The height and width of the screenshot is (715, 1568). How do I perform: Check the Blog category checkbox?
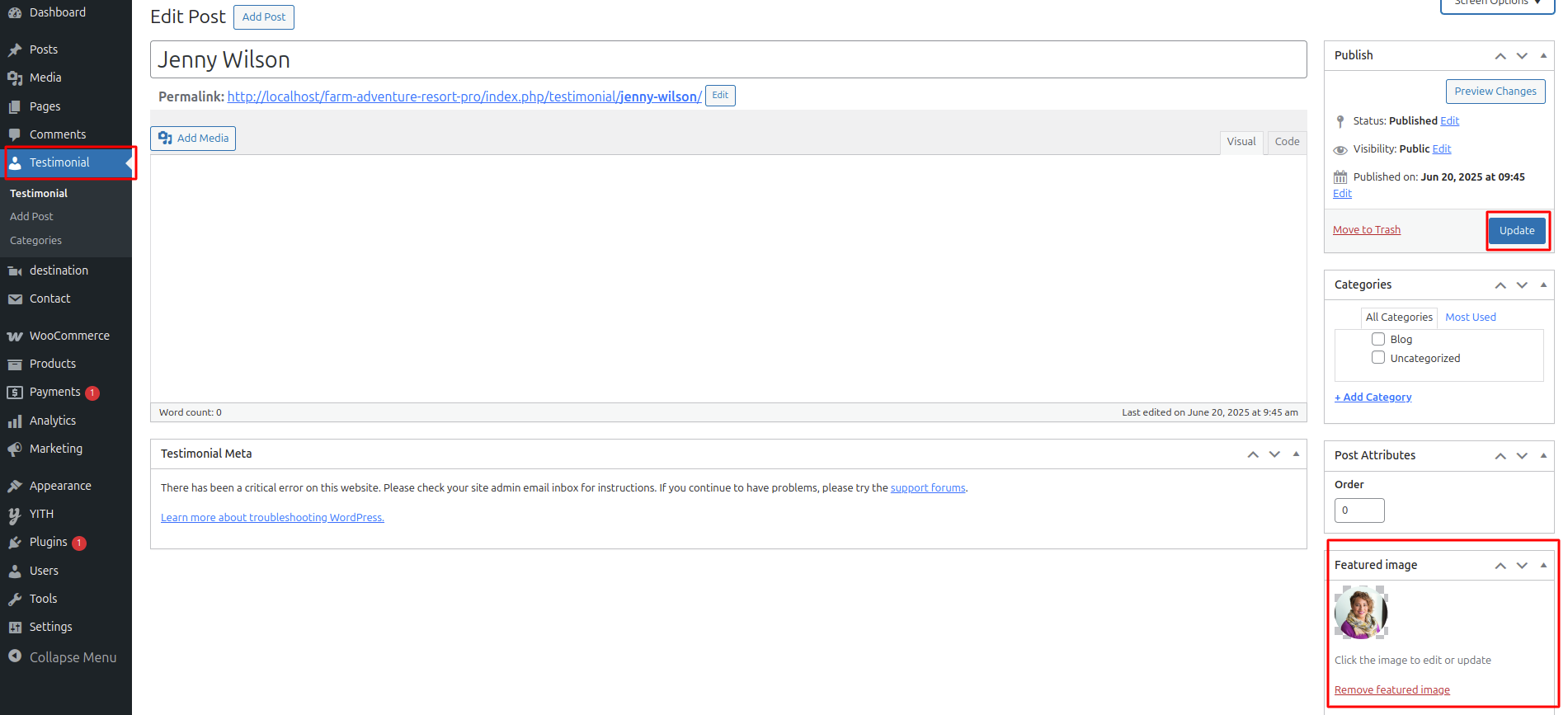[1377, 339]
